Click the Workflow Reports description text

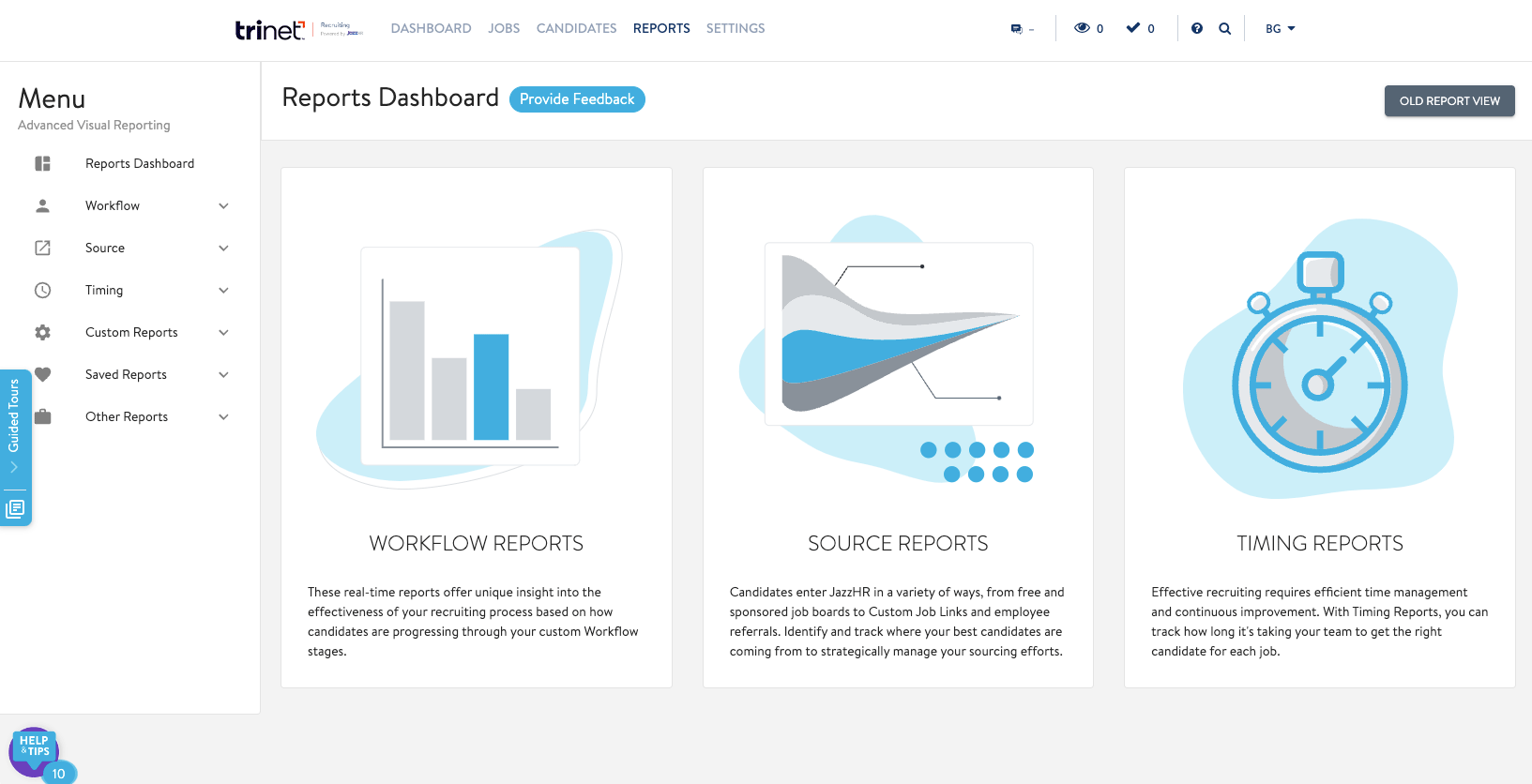click(473, 622)
